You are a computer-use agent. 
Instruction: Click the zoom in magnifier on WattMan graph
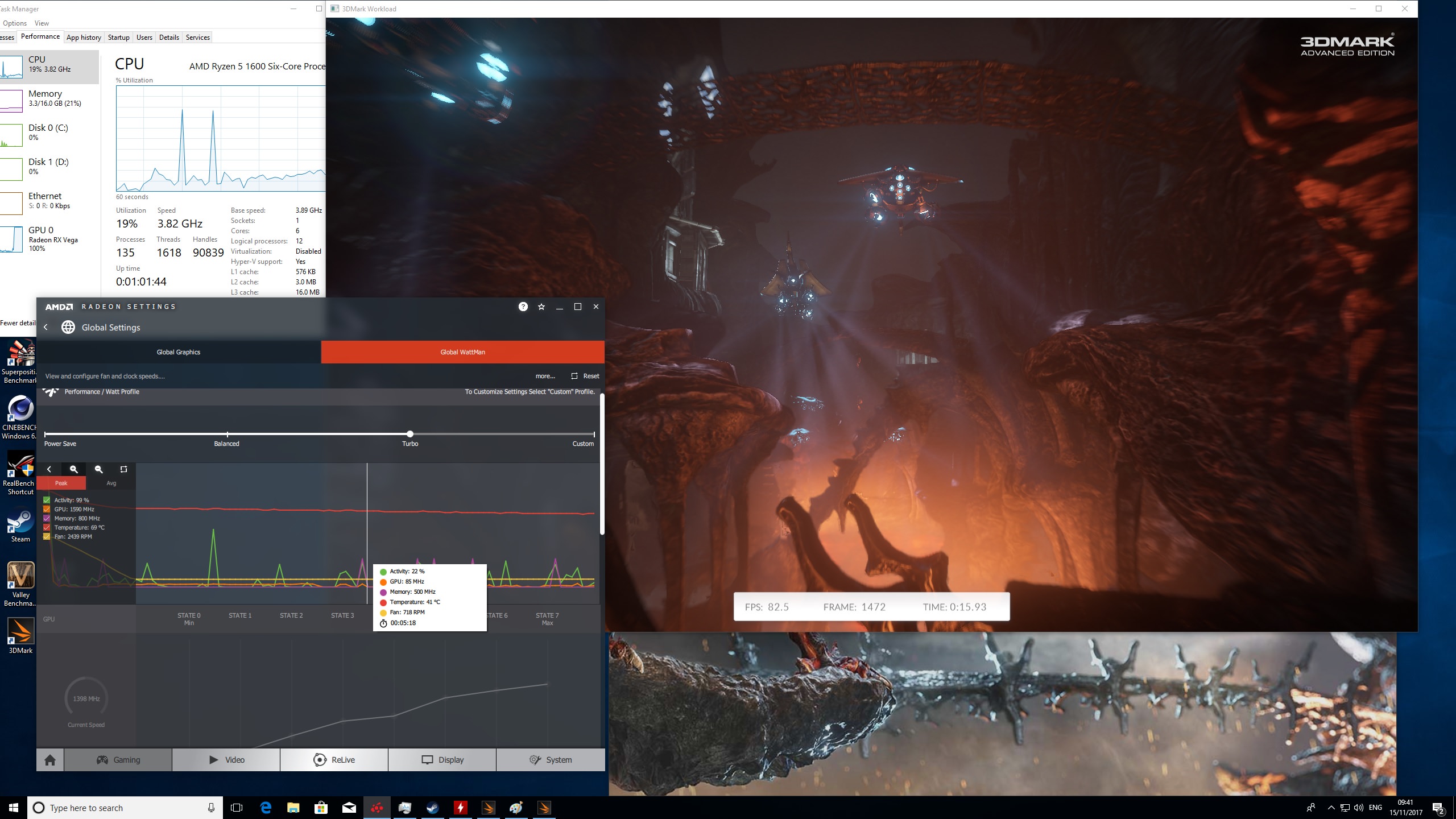tap(73, 469)
